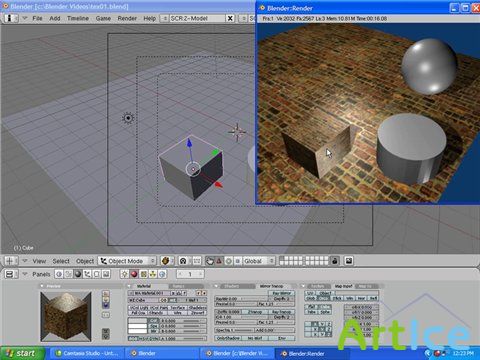Switch to Radiosity buttons icon
Image resolution: width=480 pixels, height=360 pixels.
(153, 274)
